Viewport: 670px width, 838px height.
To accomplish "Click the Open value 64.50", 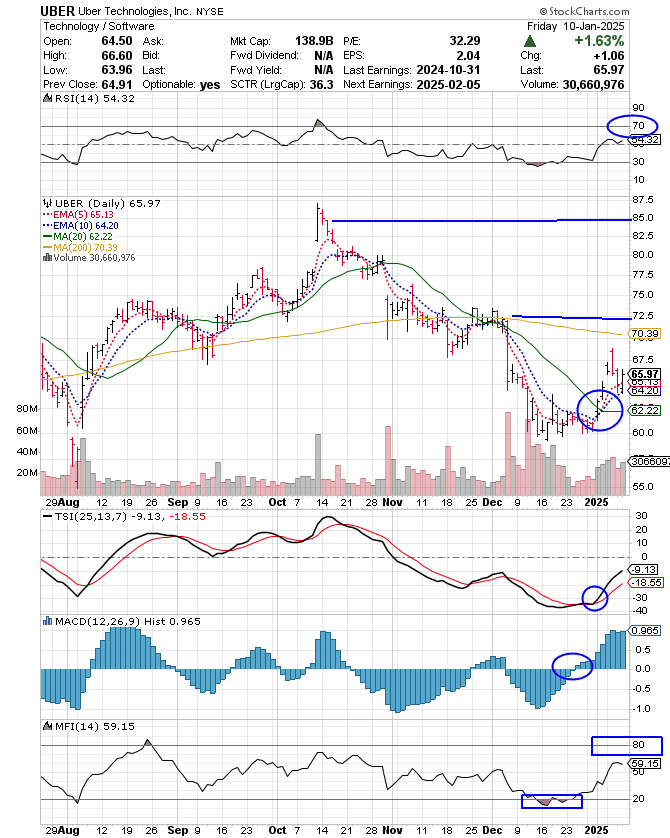I will click(x=116, y=41).
